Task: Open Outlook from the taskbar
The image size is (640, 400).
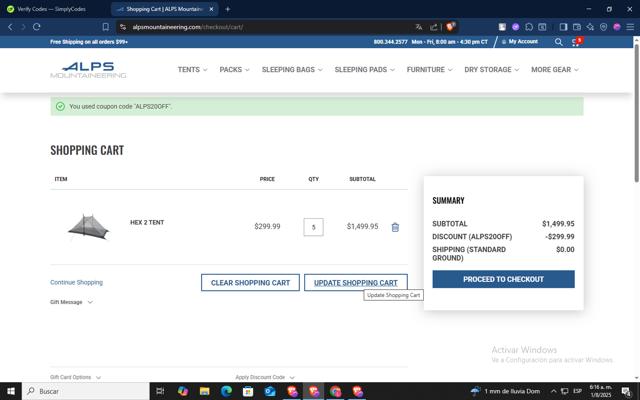Action: click(x=270, y=391)
